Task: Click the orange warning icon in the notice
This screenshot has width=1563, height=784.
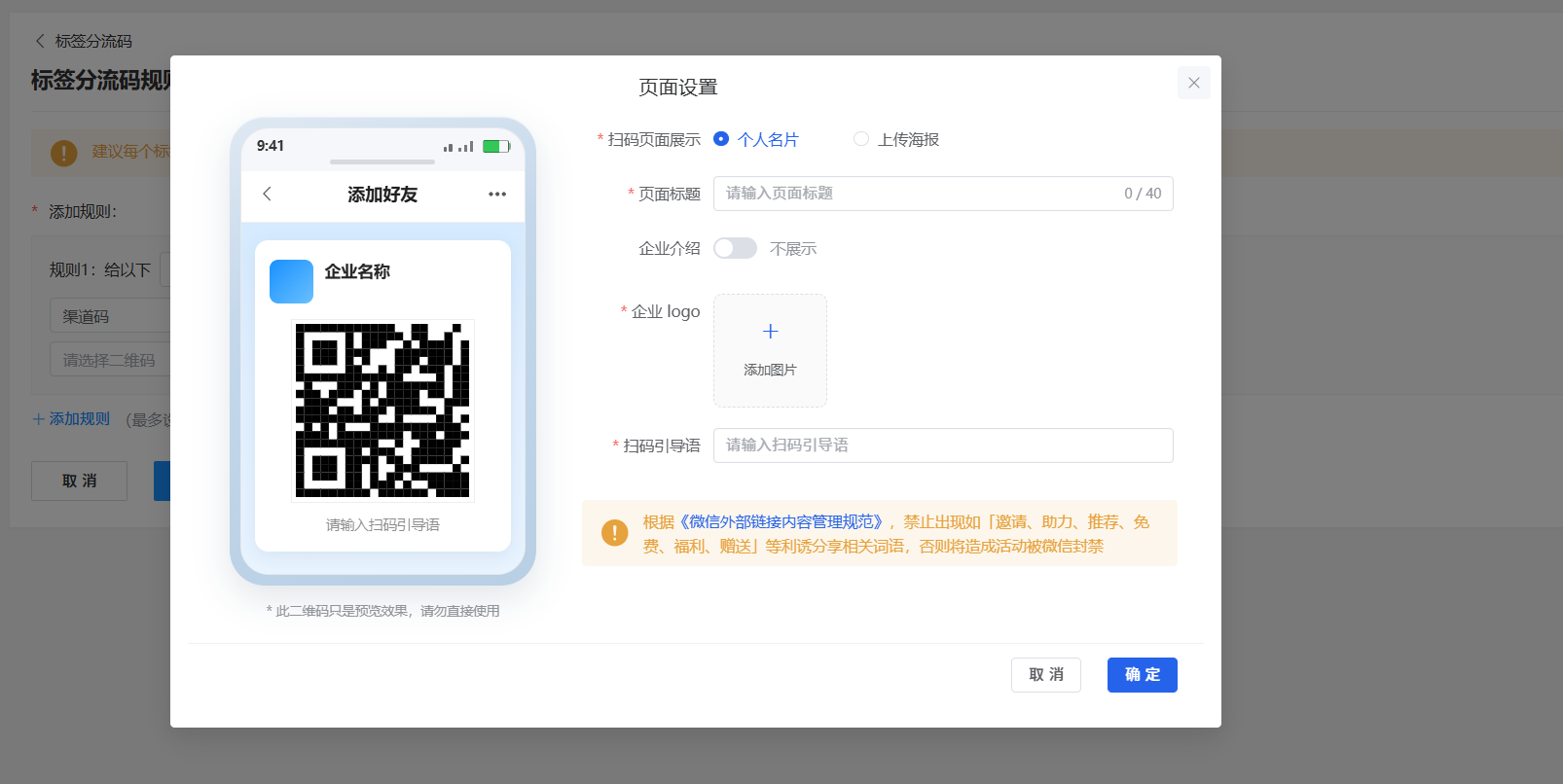Action: coord(614,533)
